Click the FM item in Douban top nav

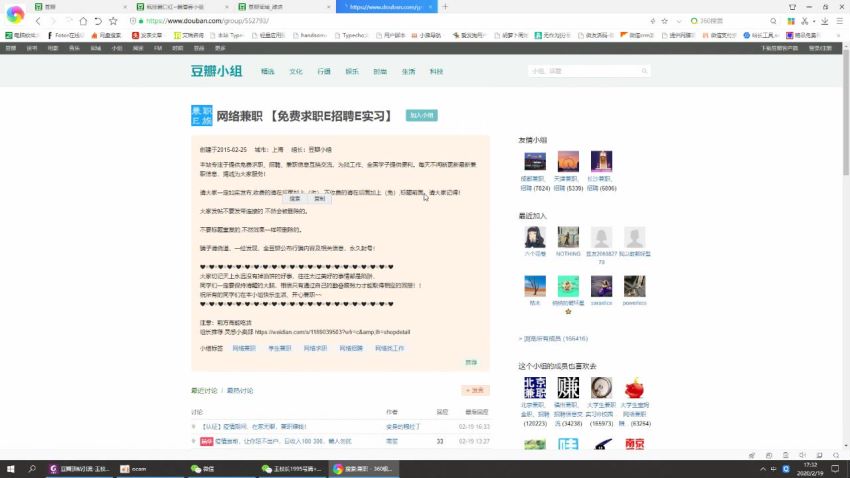158,48
